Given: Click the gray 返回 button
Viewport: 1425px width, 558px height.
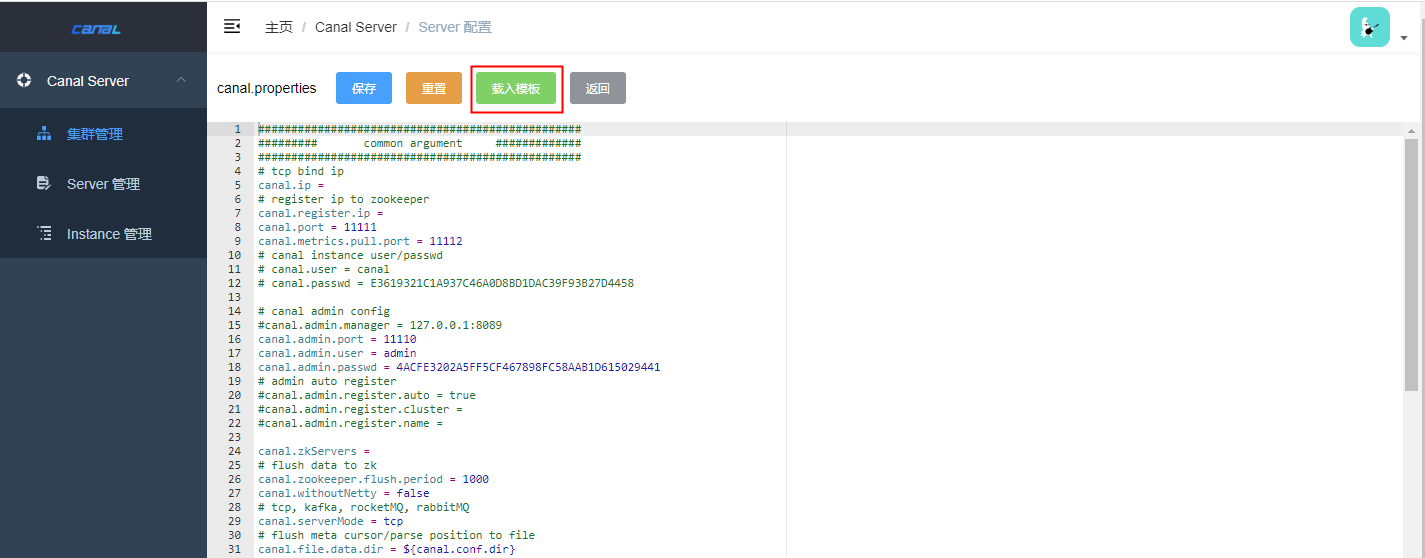Looking at the screenshot, I should tap(597, 88).
